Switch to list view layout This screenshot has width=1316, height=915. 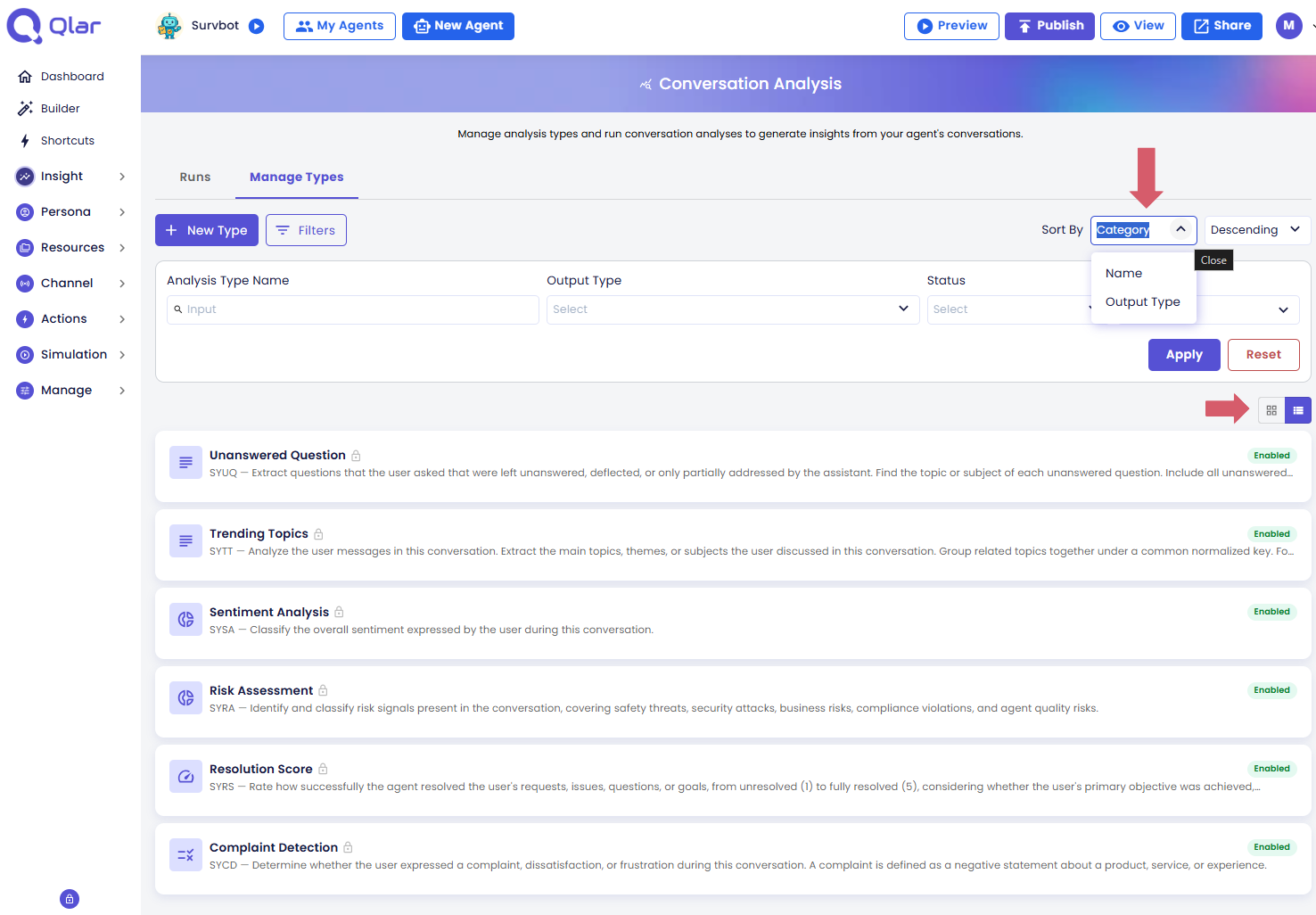tap(1298, 410)
